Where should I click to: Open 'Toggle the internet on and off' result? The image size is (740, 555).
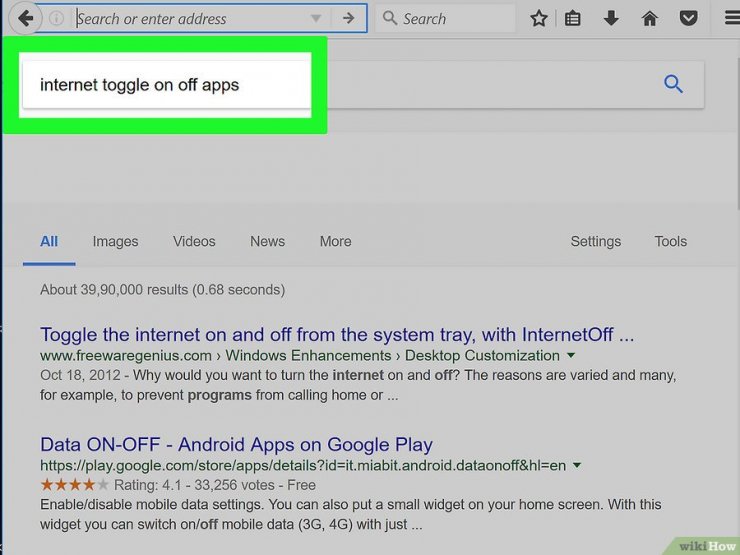(x=337, y=335)
